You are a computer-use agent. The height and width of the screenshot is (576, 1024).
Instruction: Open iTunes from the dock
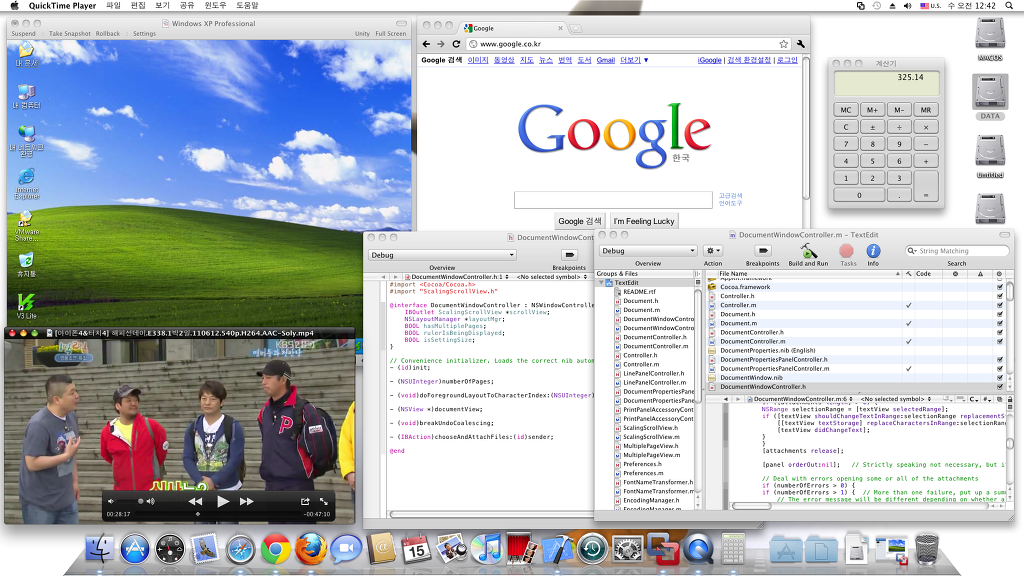[487, 549]
